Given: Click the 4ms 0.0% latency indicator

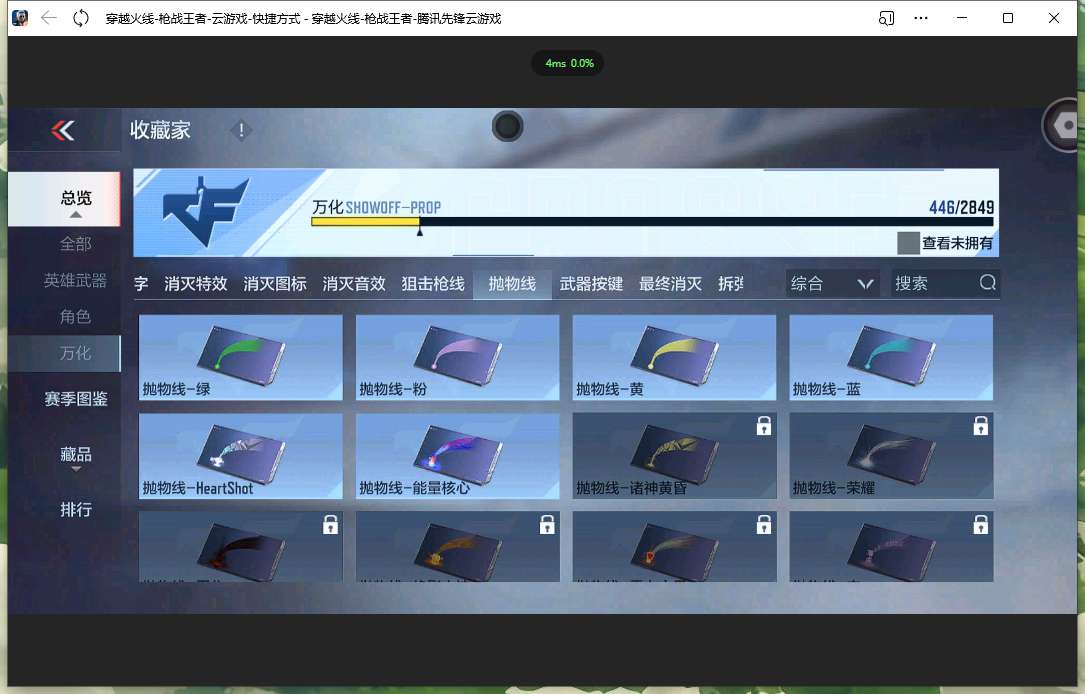Looking at the screenshot, I should (x=569, y=63).
